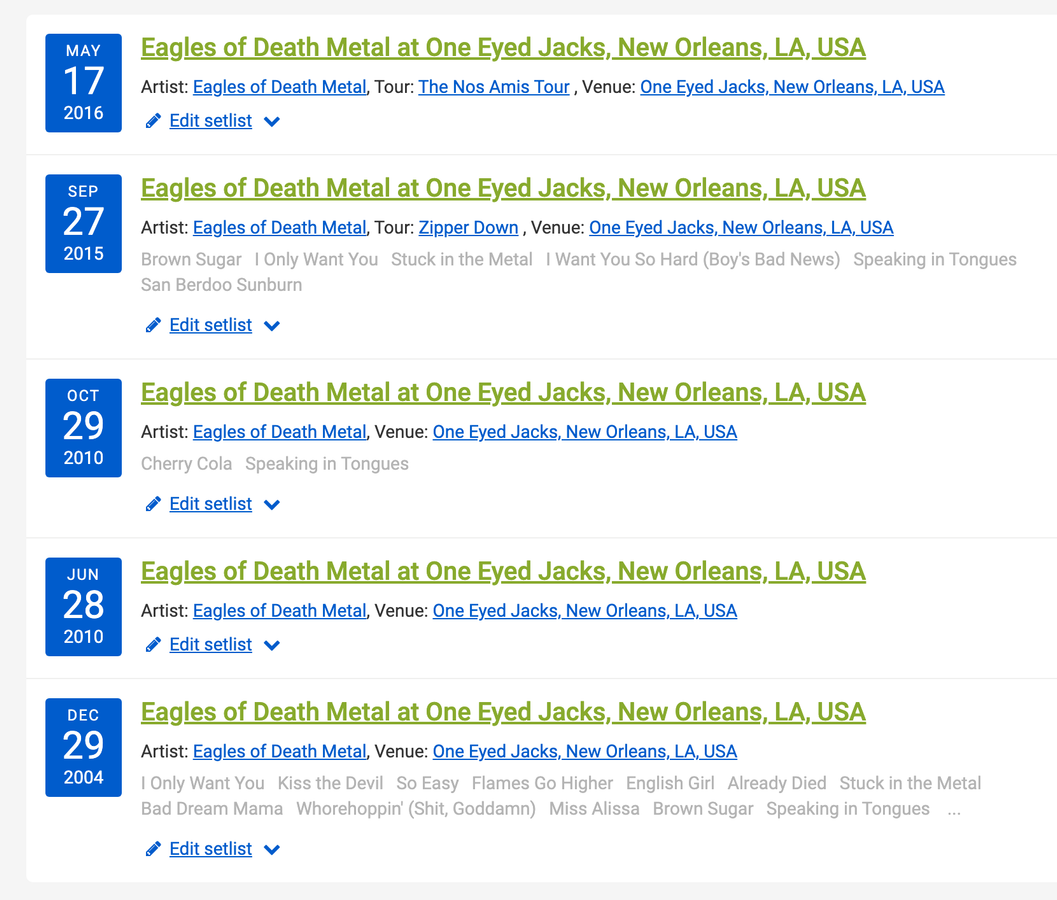Click the pencil icon for Jun 28 2010 setlist
This screenshot has height=900, width=1057.
click(x=153, y=645)
